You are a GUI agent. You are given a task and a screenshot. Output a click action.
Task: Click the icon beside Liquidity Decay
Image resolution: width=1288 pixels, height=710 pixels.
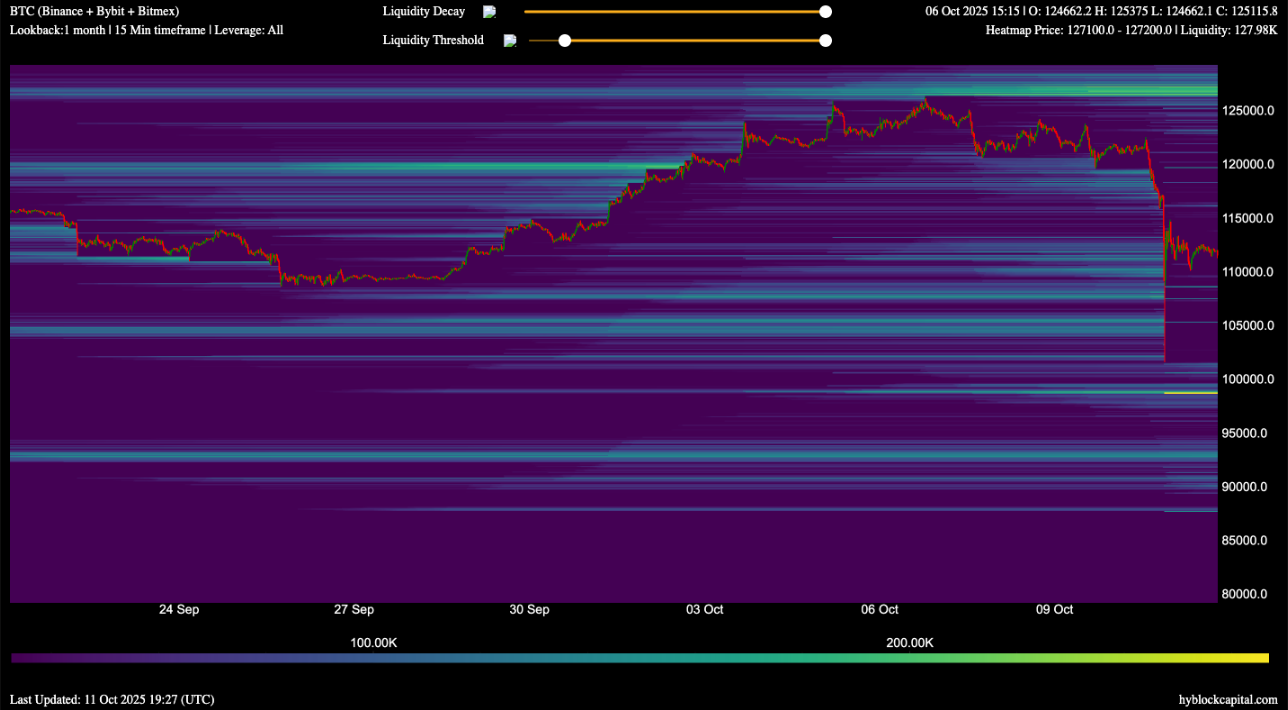489,12
